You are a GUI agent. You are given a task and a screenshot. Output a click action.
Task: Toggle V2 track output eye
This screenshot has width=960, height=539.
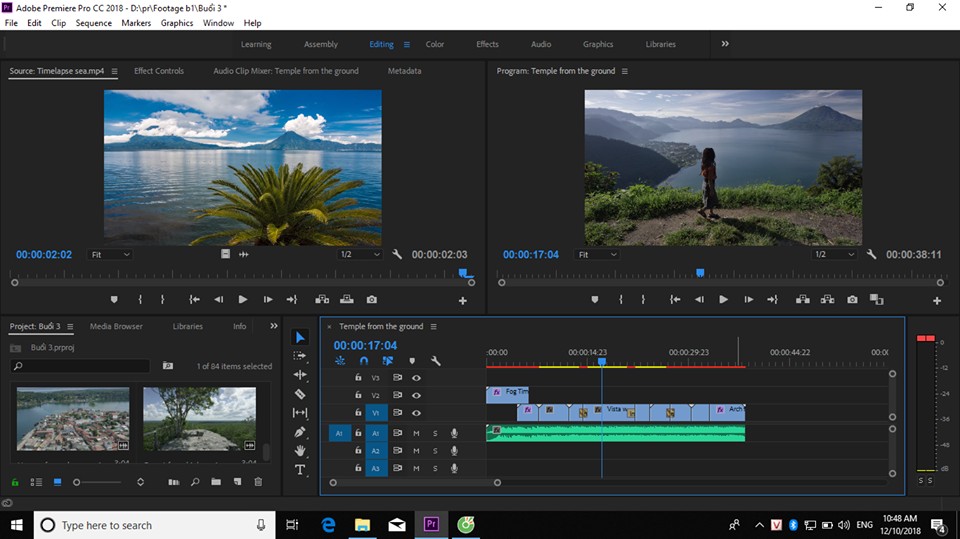coord(416,395)
